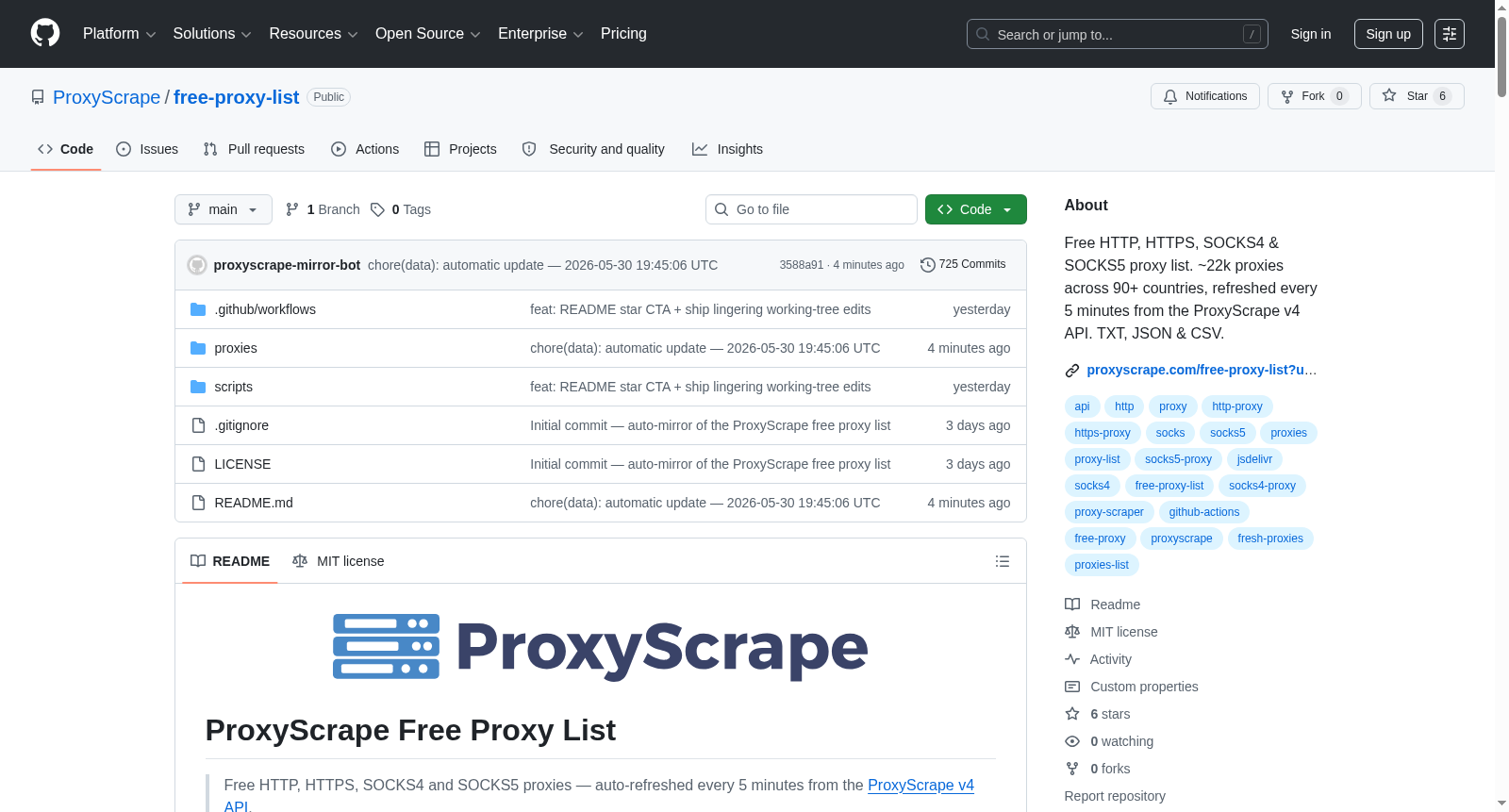Screen dimensions: 1509x812
Task: Click the .gitignore file icon
Action: 198,425
